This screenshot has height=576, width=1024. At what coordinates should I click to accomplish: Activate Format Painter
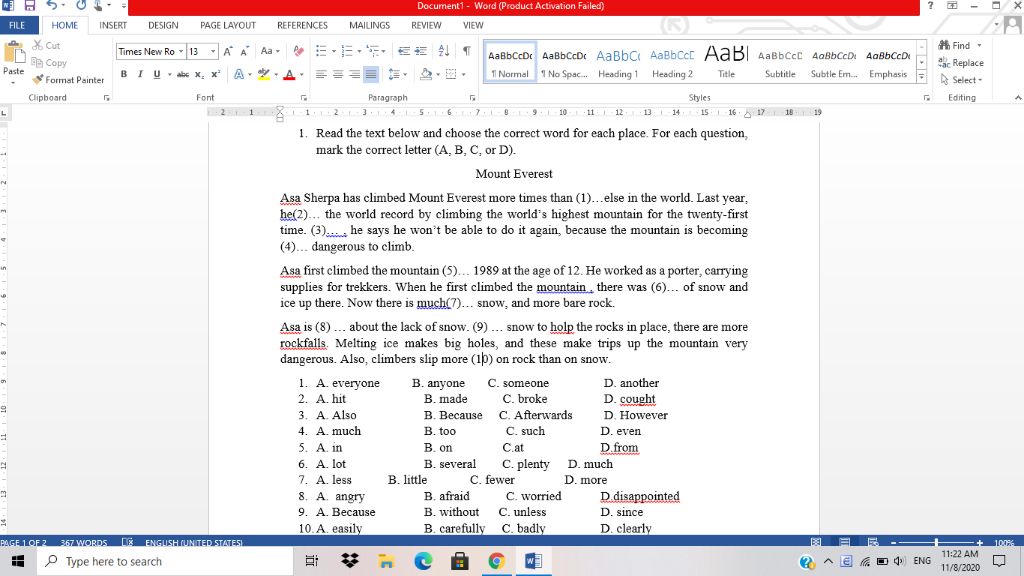pyautogui.click(x=69, y=80)
